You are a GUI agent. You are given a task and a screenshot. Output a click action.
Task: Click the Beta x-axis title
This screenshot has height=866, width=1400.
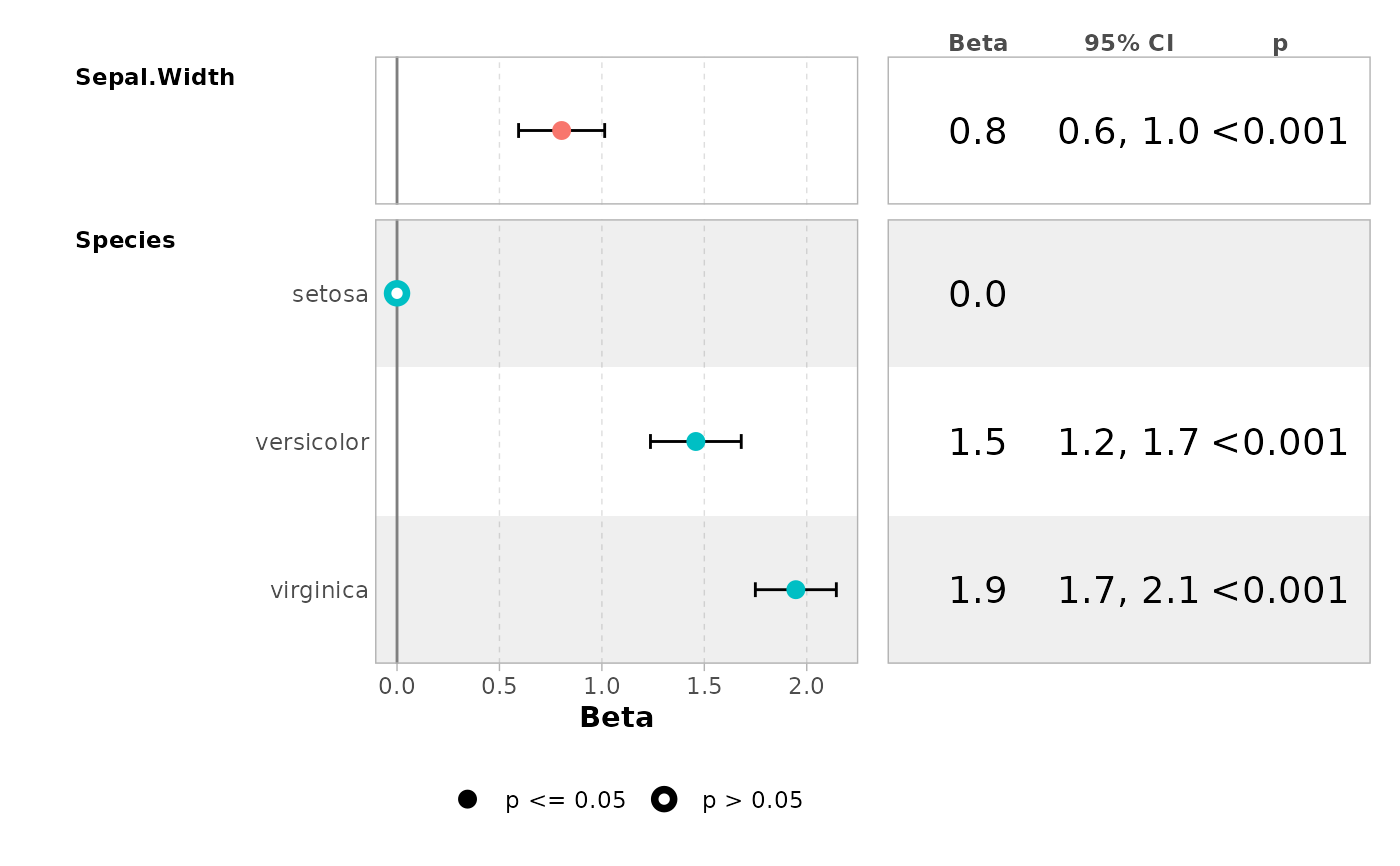616,718
